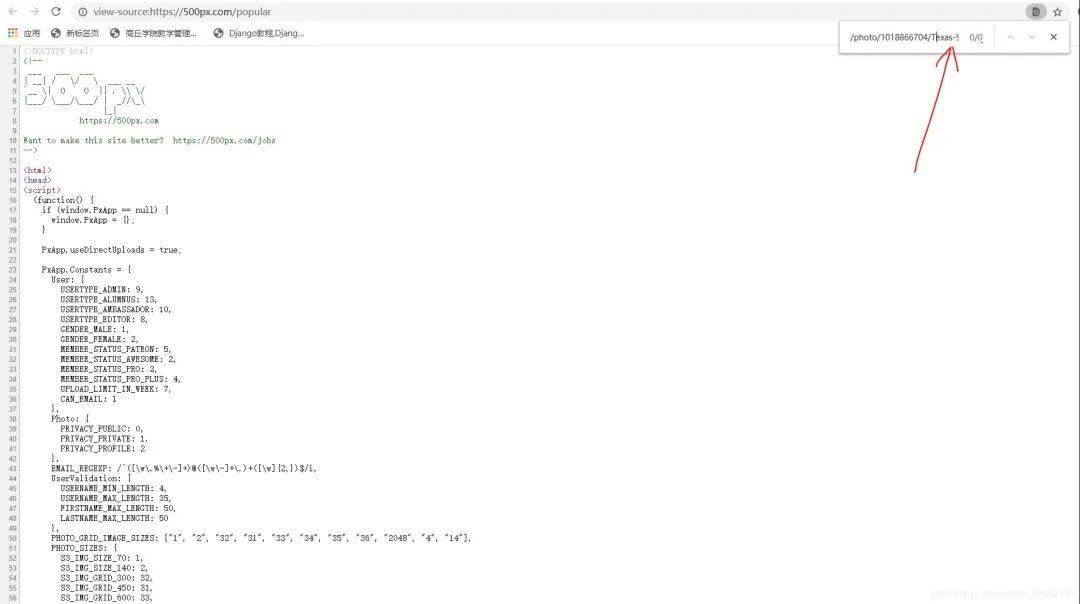Click line 21 PxApp.useDirectUploads = true
The image size is (1080, 604).
(x=111, y=250)
